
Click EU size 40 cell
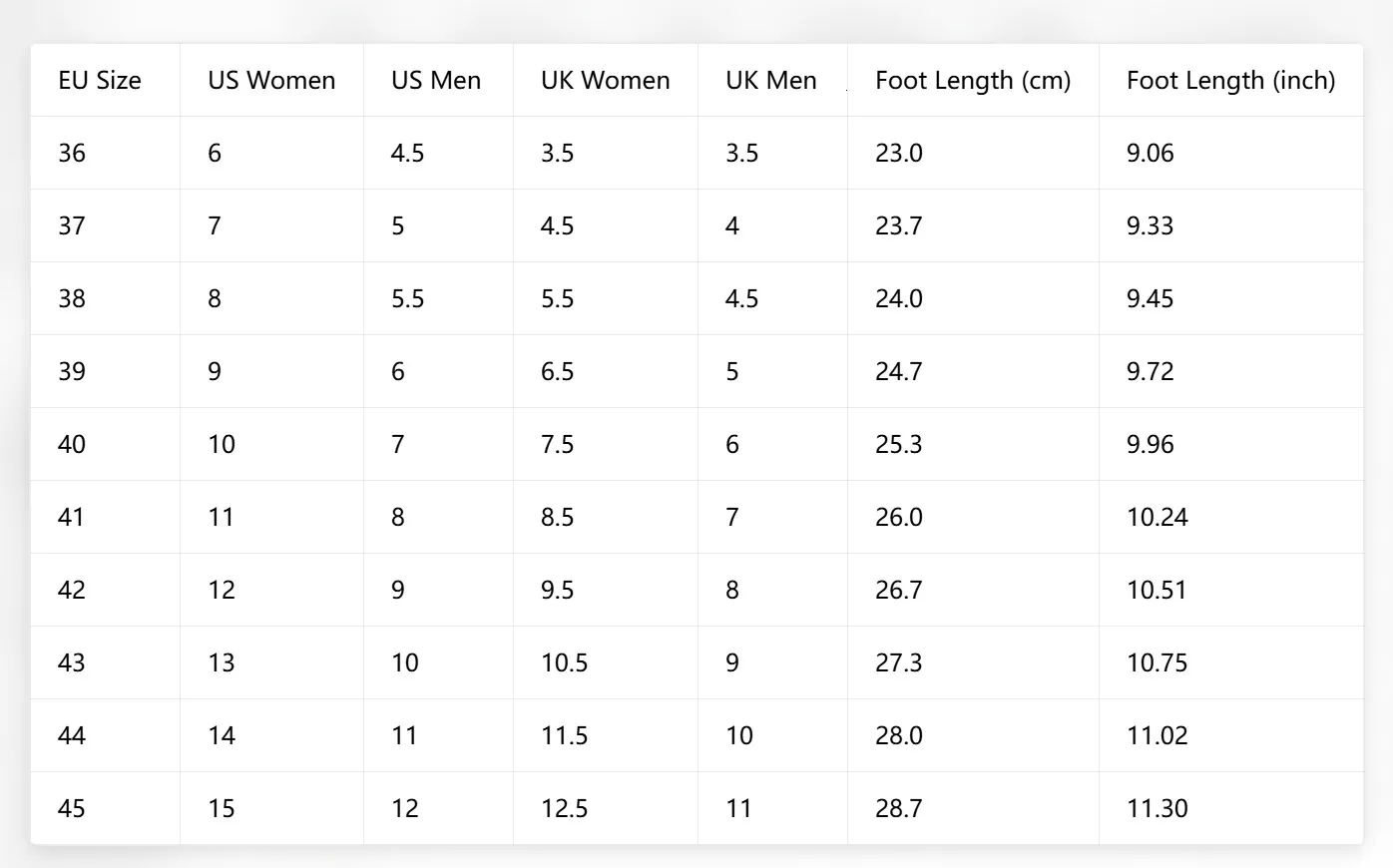pos(105,445)
